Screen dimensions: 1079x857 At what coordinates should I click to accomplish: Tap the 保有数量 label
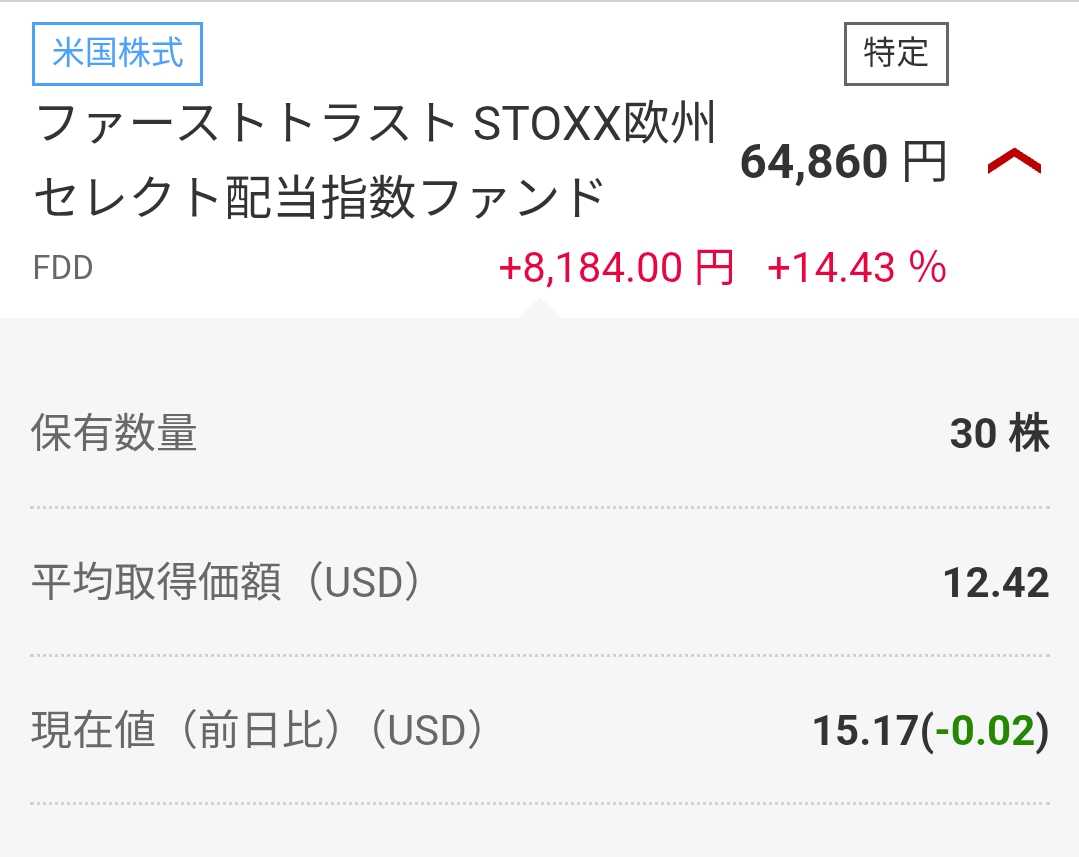(x=114, y=434)
